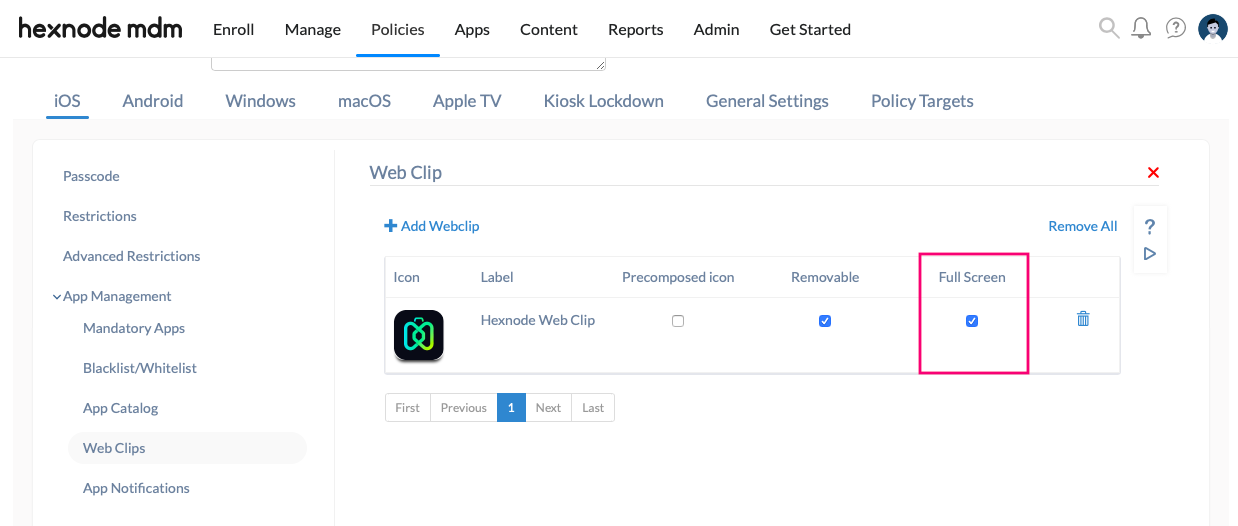This screenshot has height=526, width=1238.
Task: Open Advanced Restrictions in the sidebar
Action: point(132,256)
